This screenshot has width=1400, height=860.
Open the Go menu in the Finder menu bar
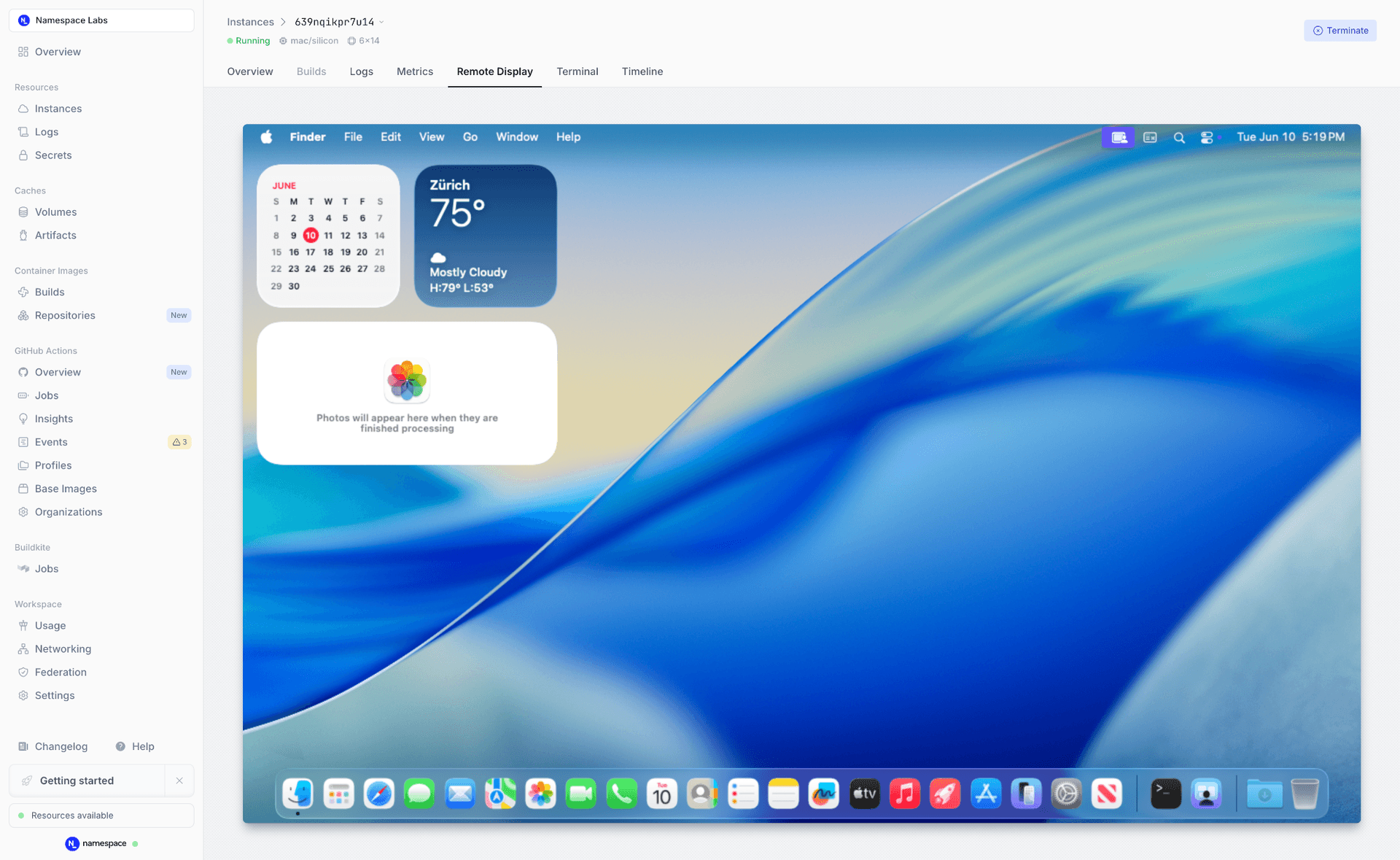click(470, 136)
